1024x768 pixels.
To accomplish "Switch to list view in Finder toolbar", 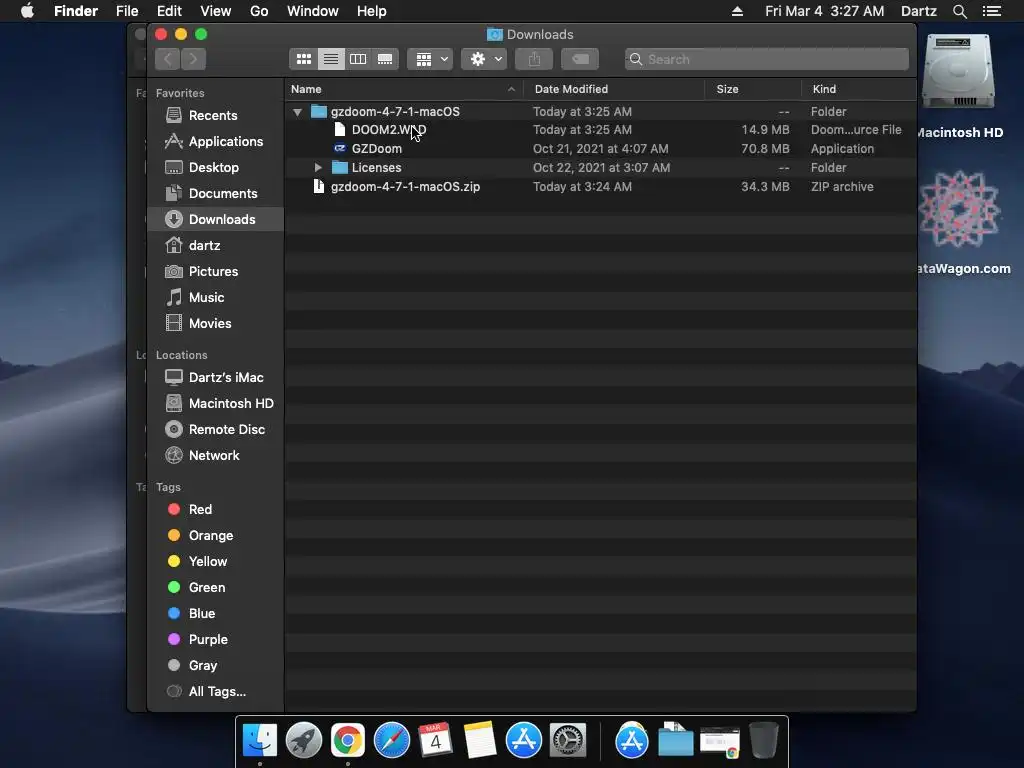I will point(331,59).
